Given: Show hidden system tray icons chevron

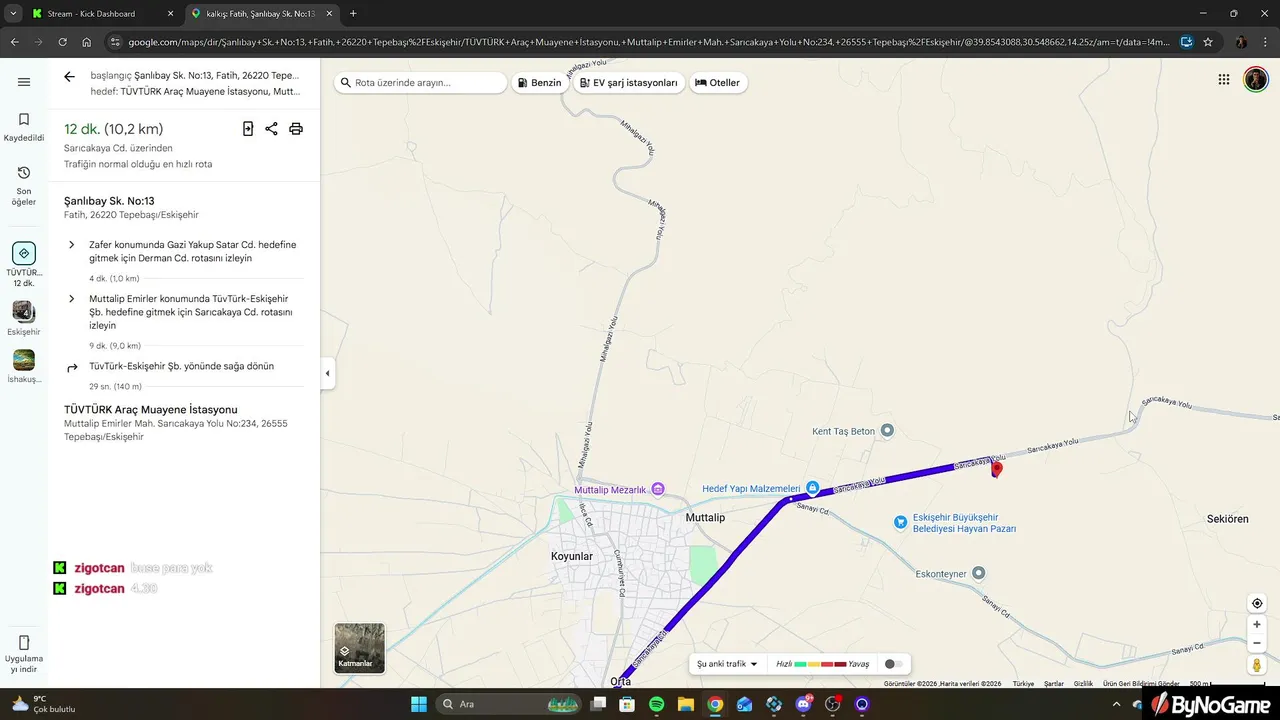Looking at the screenshot, I should pyautogui.click(x=1116, y=704).
